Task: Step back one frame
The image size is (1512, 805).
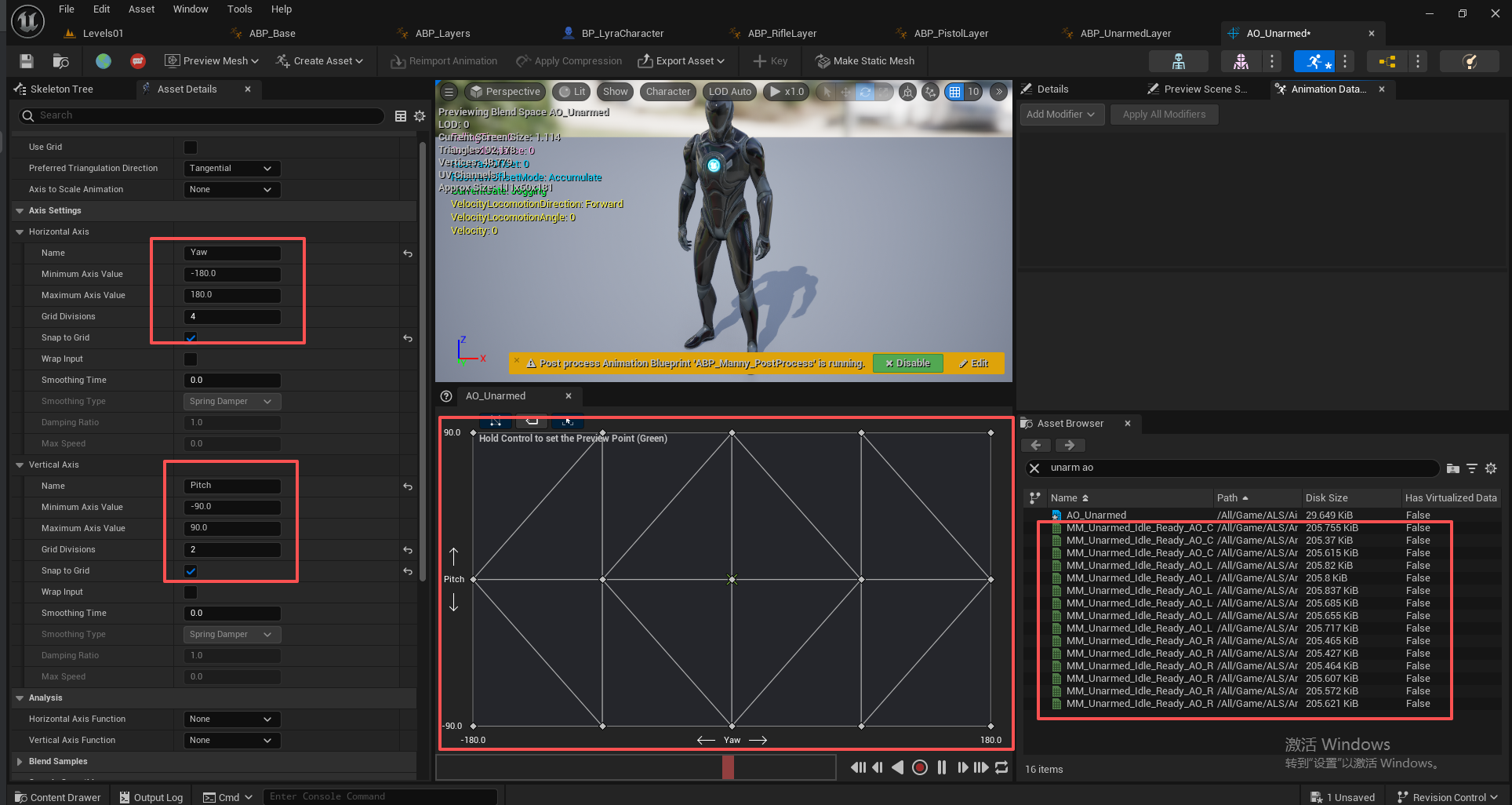Action: pos(878,767)
